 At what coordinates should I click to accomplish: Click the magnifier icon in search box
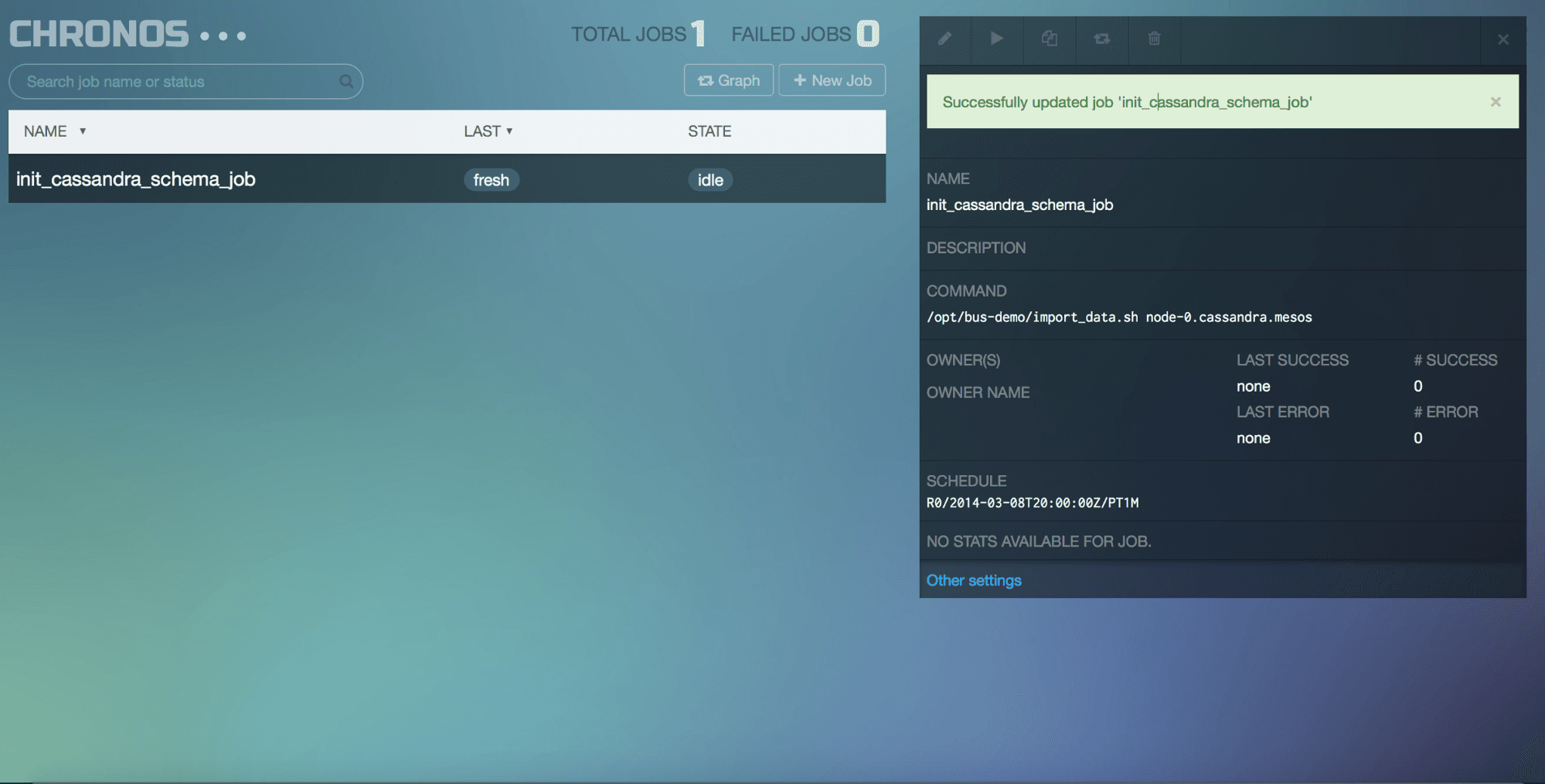[346, 82]
